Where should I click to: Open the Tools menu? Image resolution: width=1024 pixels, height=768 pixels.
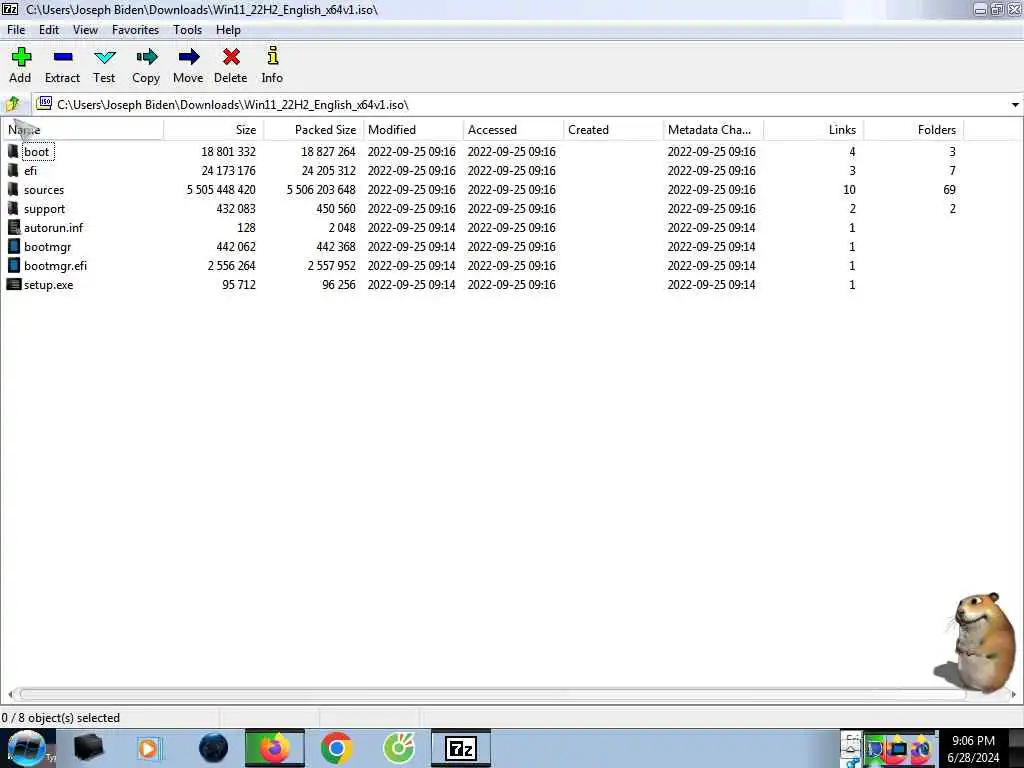pyautogui.click(x=187, y=30)
